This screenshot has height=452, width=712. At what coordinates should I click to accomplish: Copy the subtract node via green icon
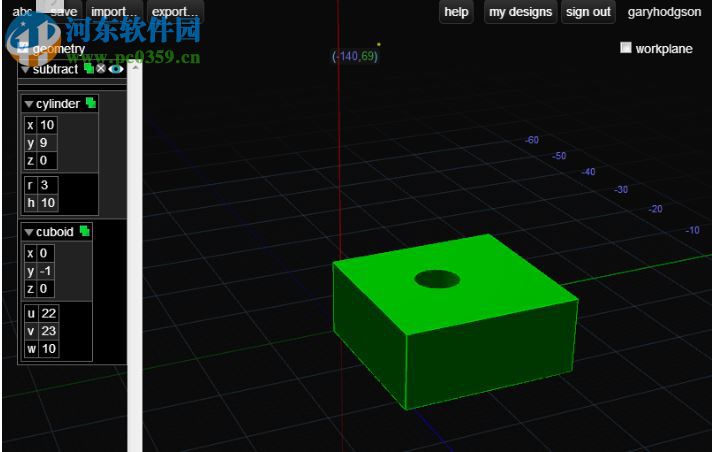[x=89, y=69]
